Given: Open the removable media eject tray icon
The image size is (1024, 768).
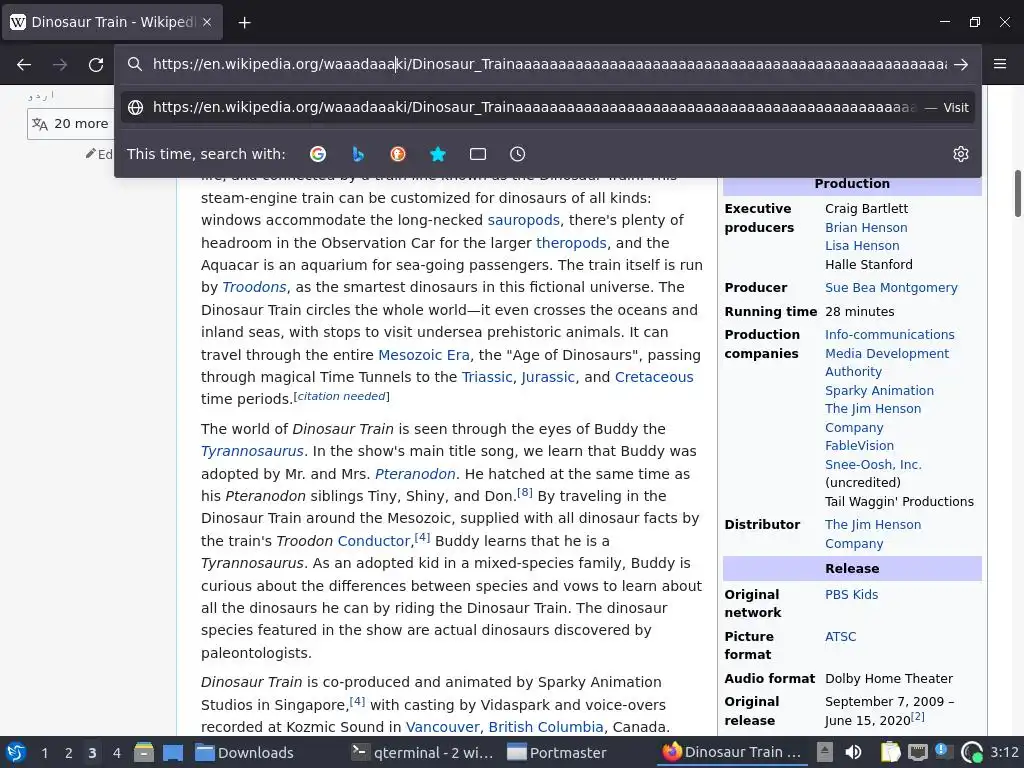Looking at the screenshot, I should pos(825,752).
